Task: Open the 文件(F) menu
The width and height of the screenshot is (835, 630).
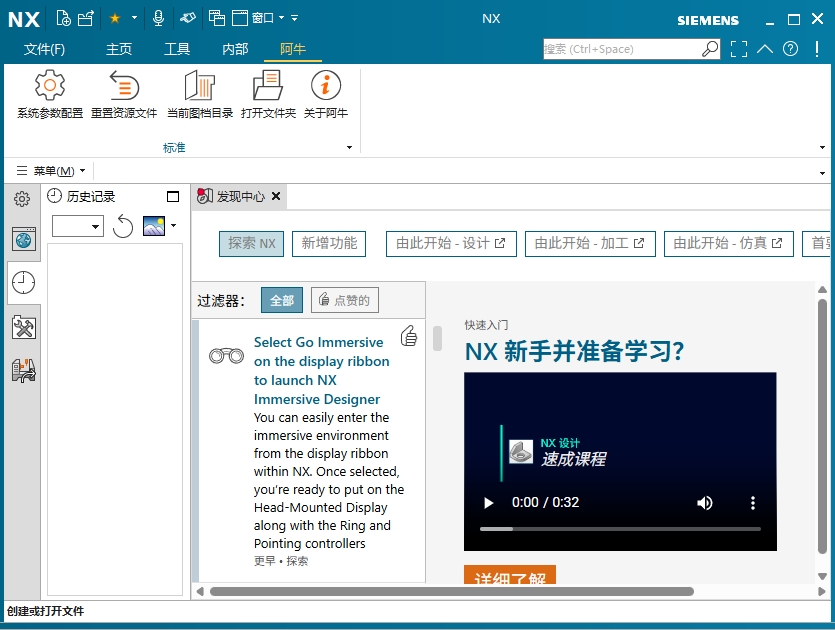Action: point(44,49)
